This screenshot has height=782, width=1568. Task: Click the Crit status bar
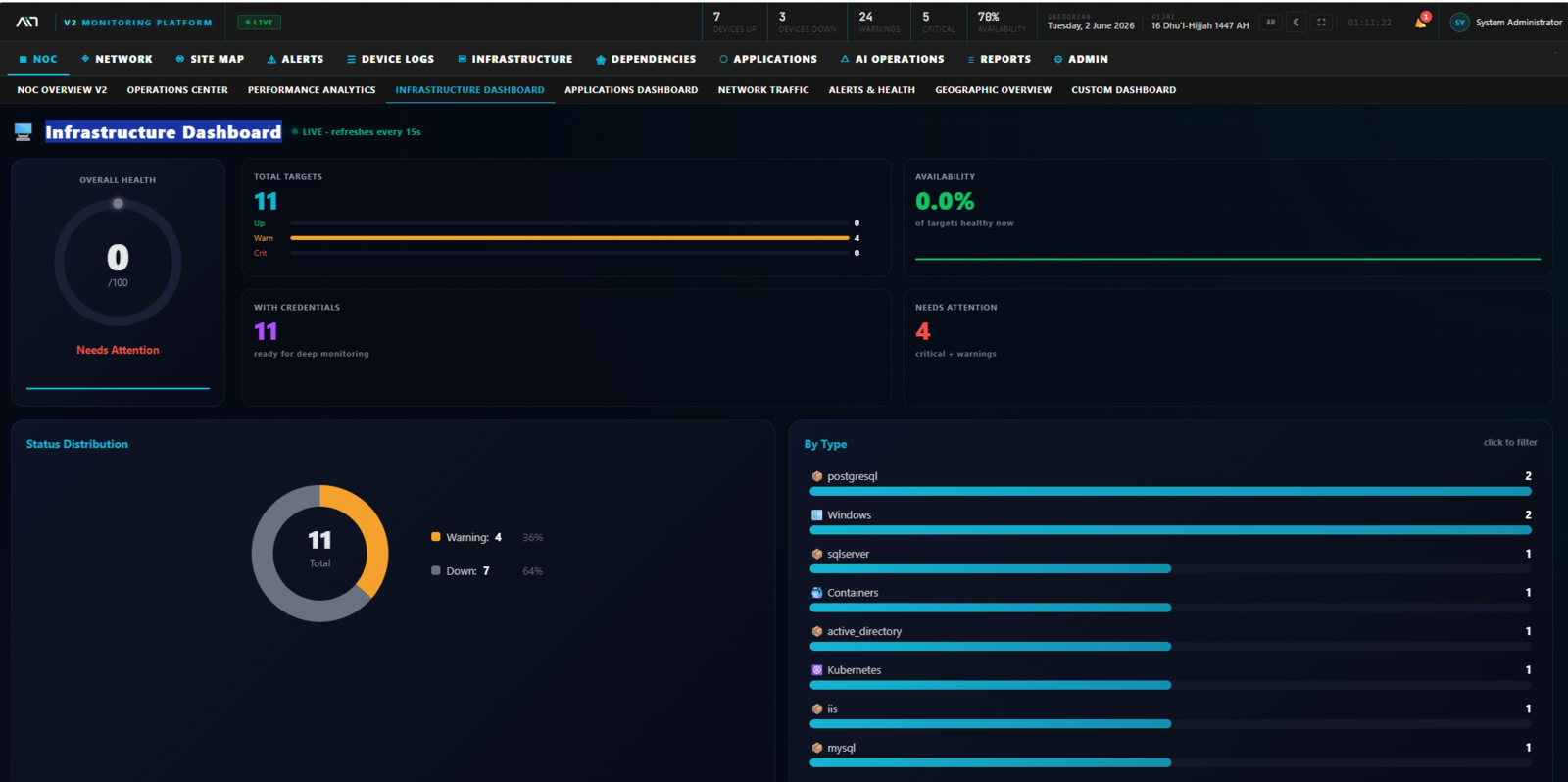(569, 253)
